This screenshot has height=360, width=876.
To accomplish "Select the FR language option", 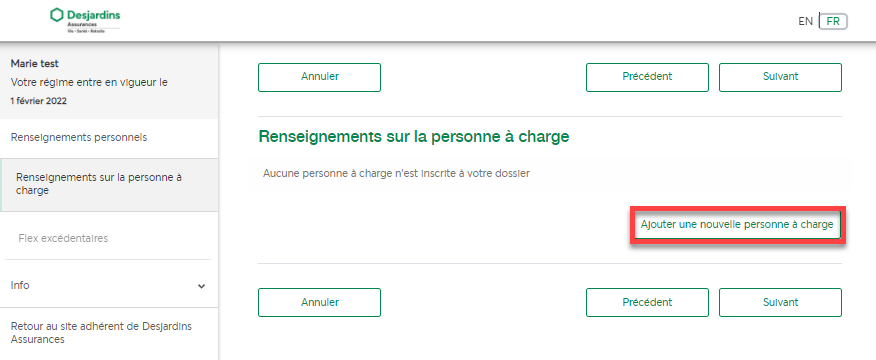I will (x=833, y=22).
